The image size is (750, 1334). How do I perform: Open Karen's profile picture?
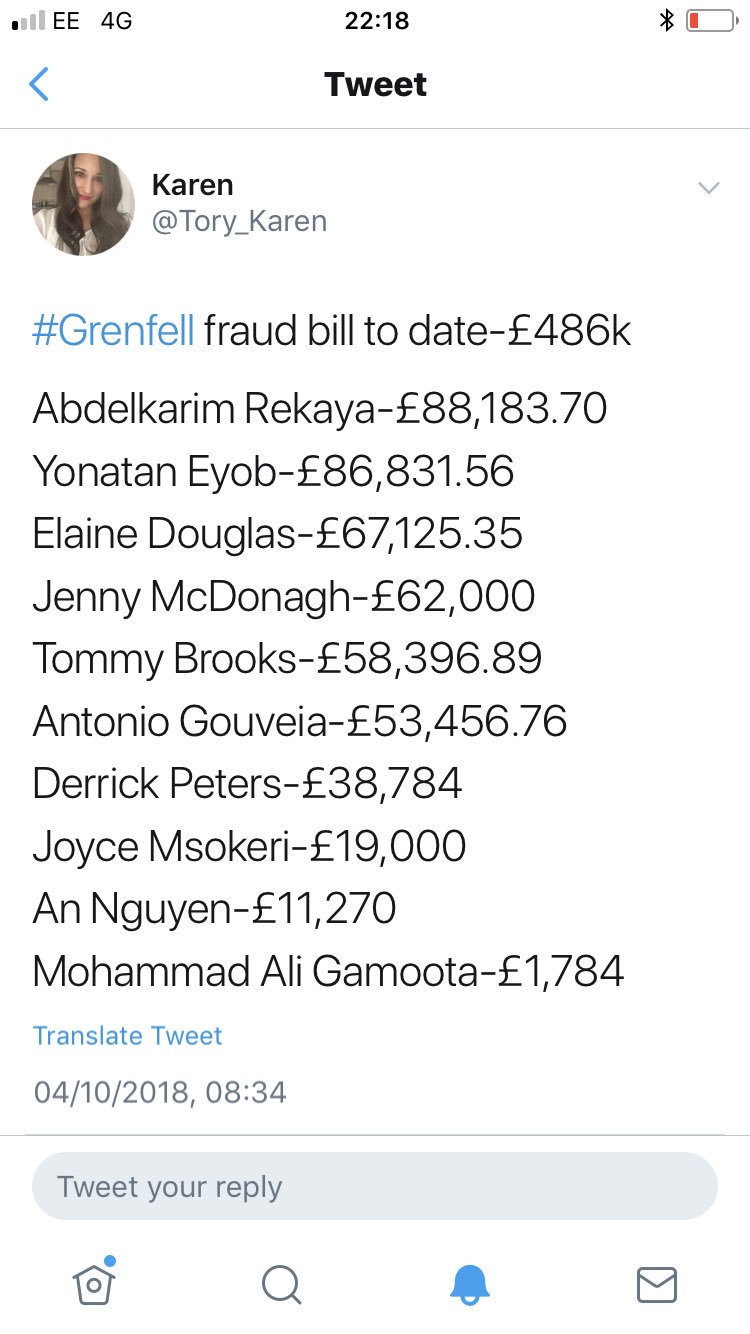click(x=84, y=204)
